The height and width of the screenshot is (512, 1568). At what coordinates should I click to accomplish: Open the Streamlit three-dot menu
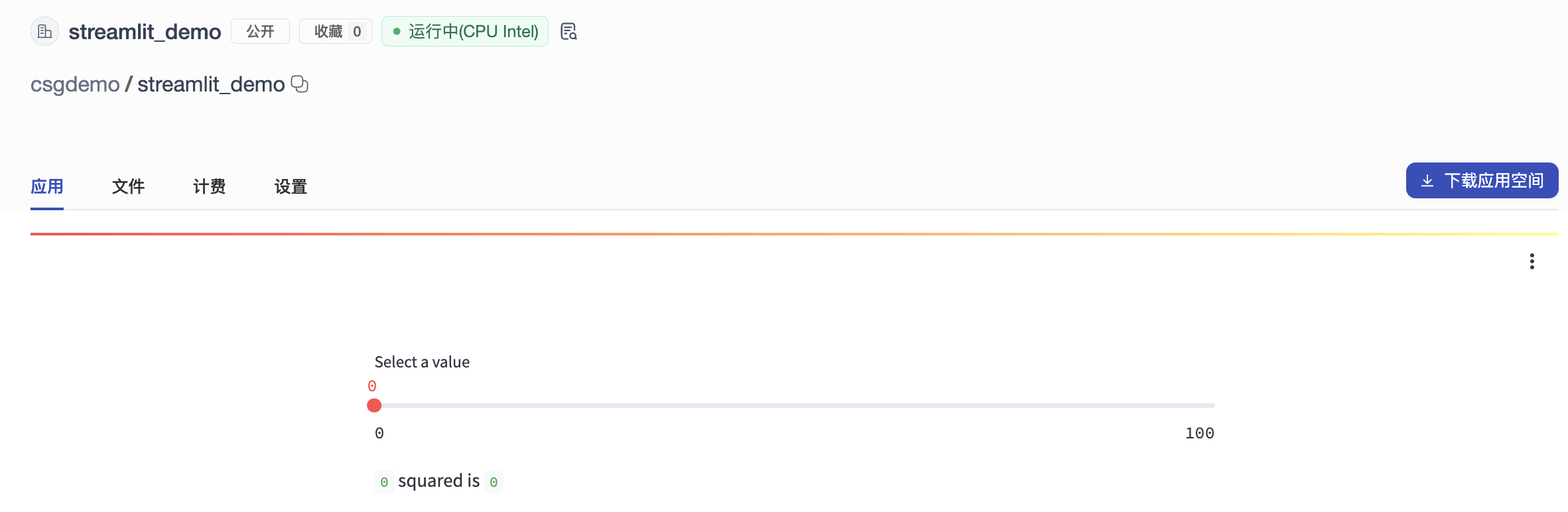(x=1532, y=261)
